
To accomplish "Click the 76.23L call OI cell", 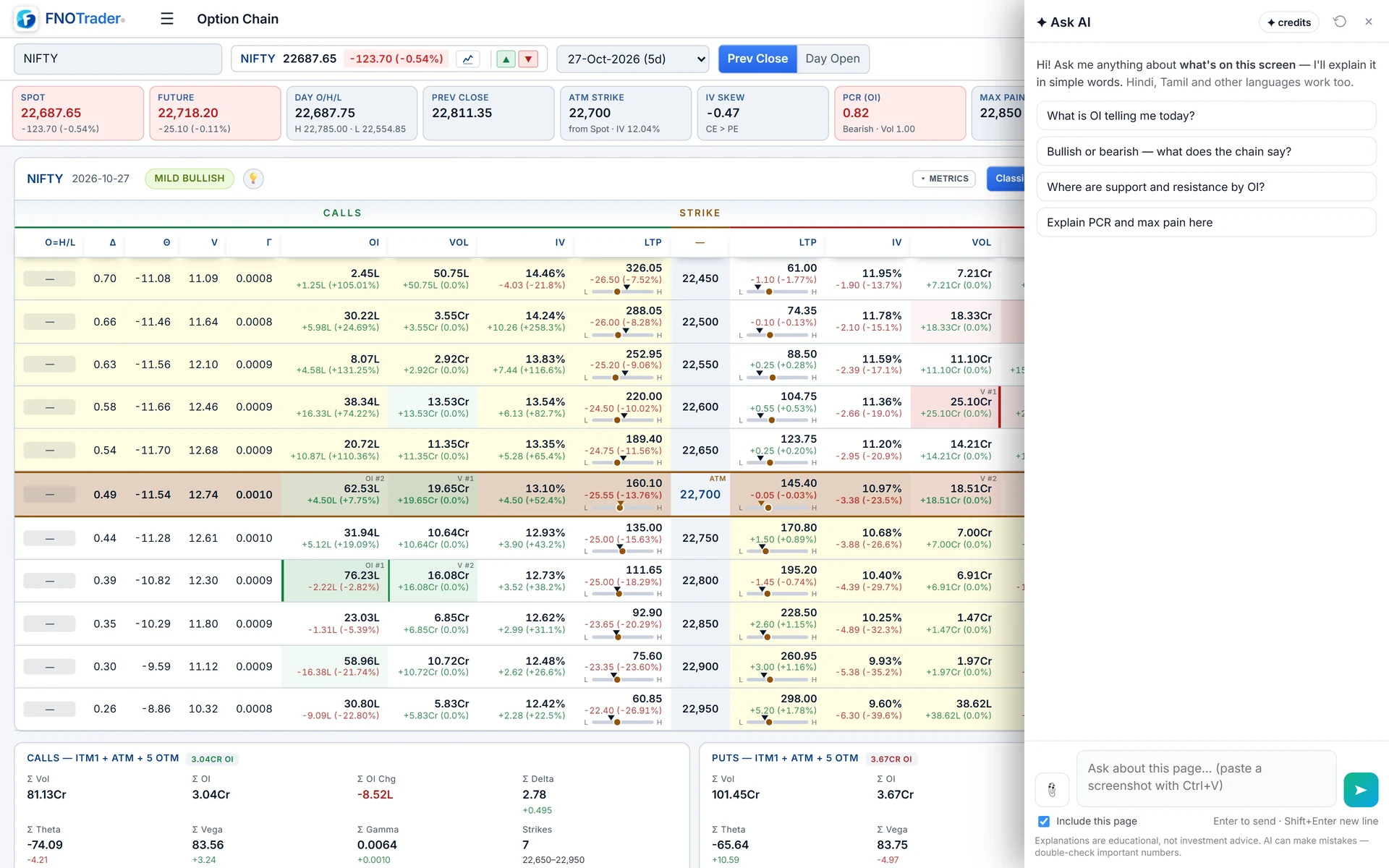I will pos(336,581).
